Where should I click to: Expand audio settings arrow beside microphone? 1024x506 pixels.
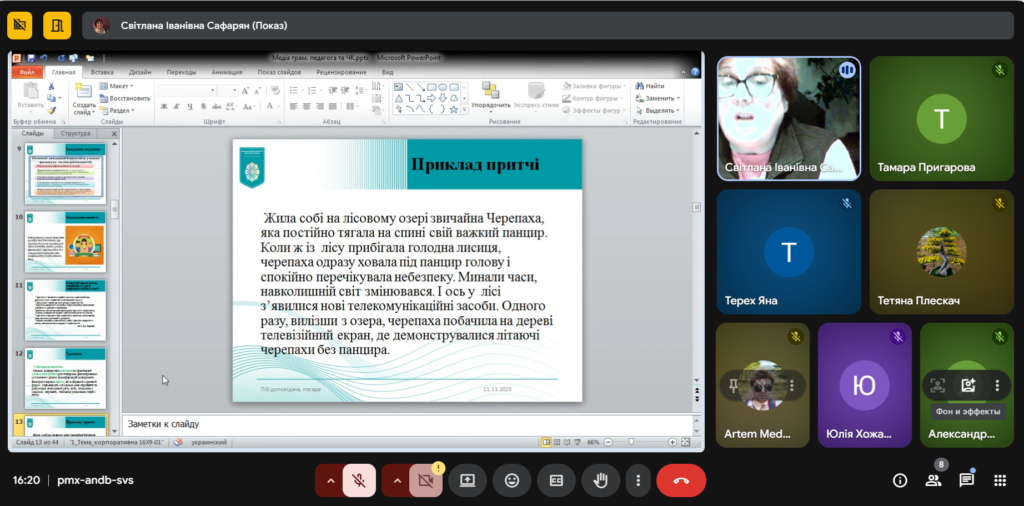(330, 481)
